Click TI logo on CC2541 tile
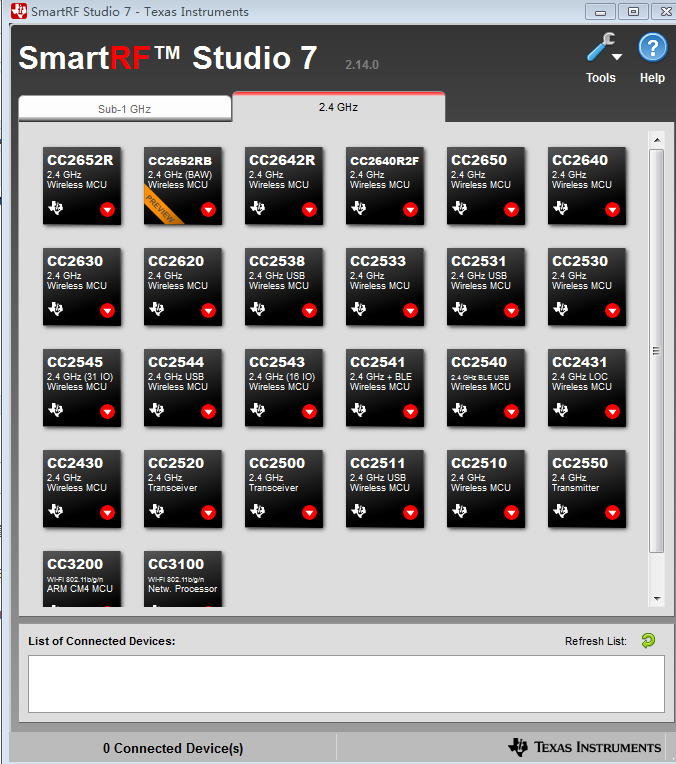This screenshot has width=676, height=764. click(359, 410)
